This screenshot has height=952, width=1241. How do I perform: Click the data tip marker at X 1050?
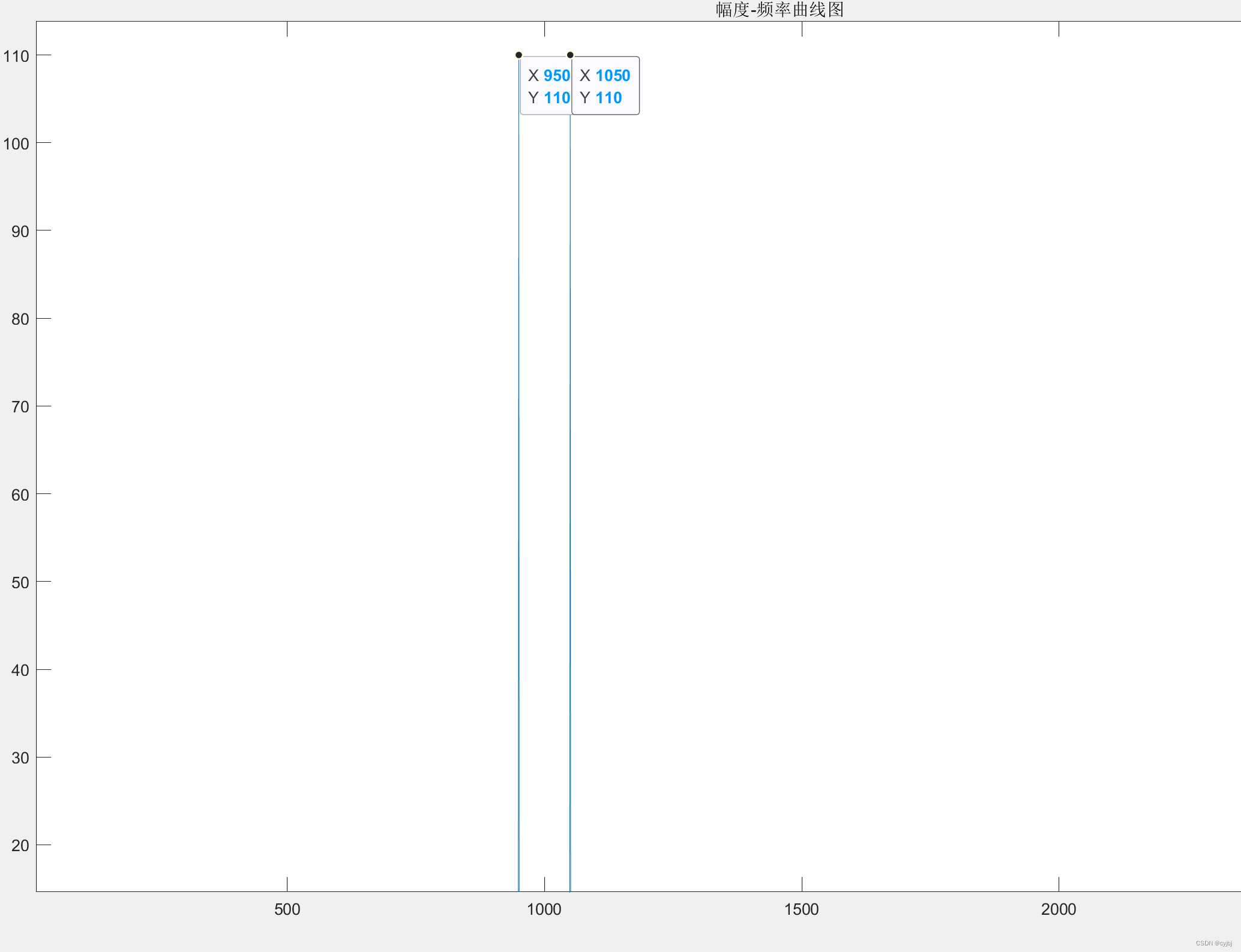tap(570, 55)
